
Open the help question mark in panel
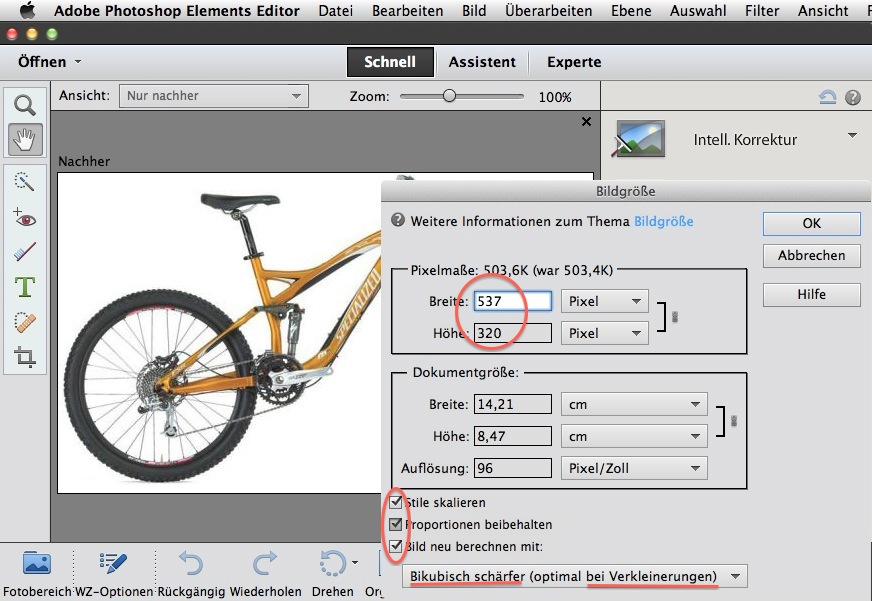click(x=853, y=98)
